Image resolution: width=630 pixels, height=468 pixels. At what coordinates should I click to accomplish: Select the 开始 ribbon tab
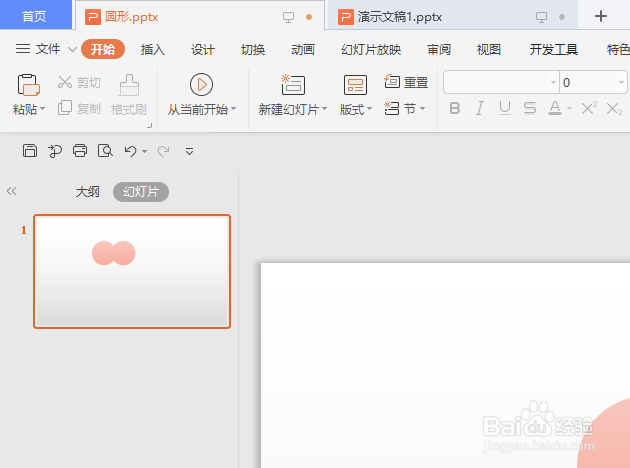pyautogui.click(x=103, y=49)
